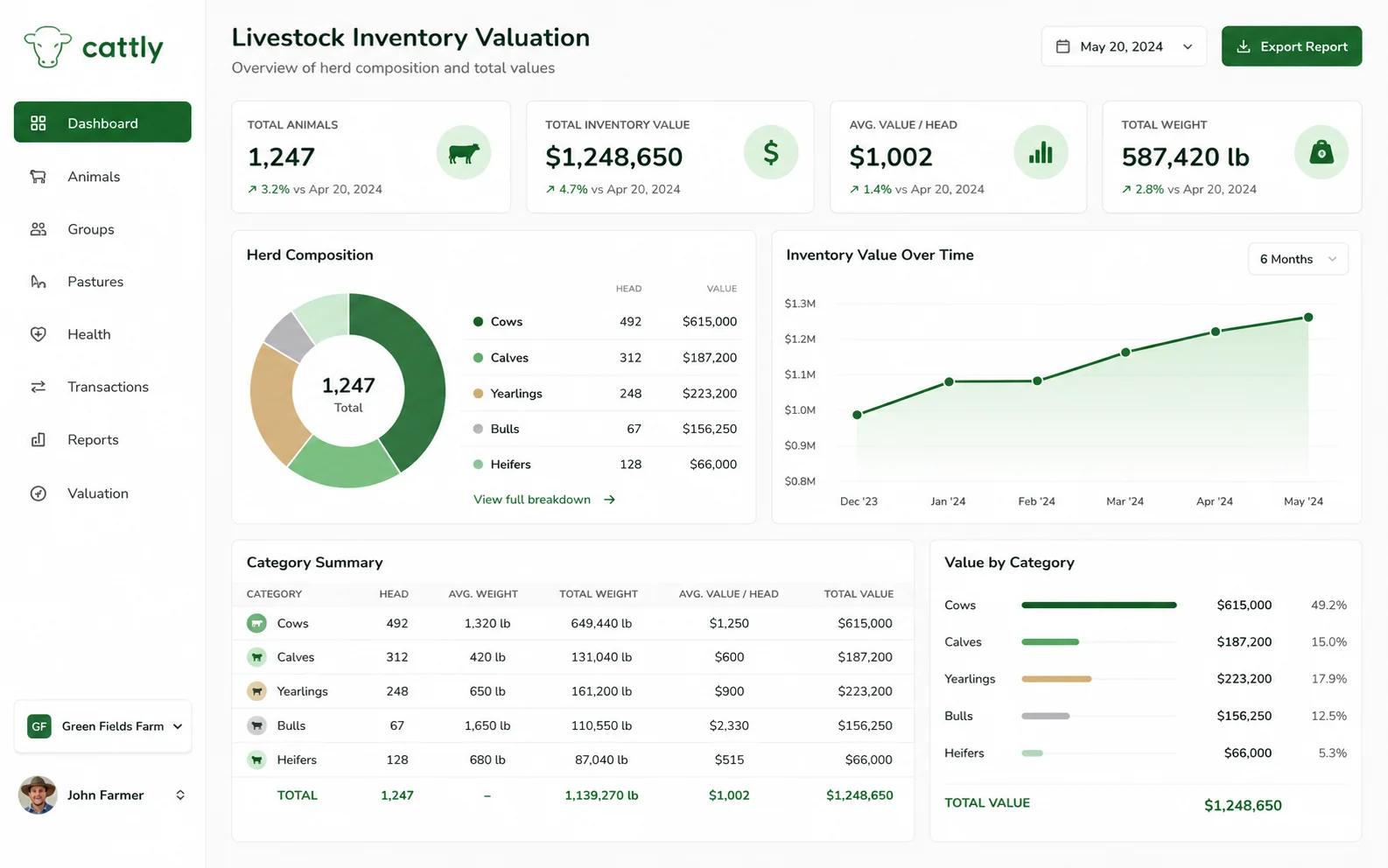Click the calendar icon in date picker
The width and height of the screenshot is (1388, 868).
coord(1062,46)
